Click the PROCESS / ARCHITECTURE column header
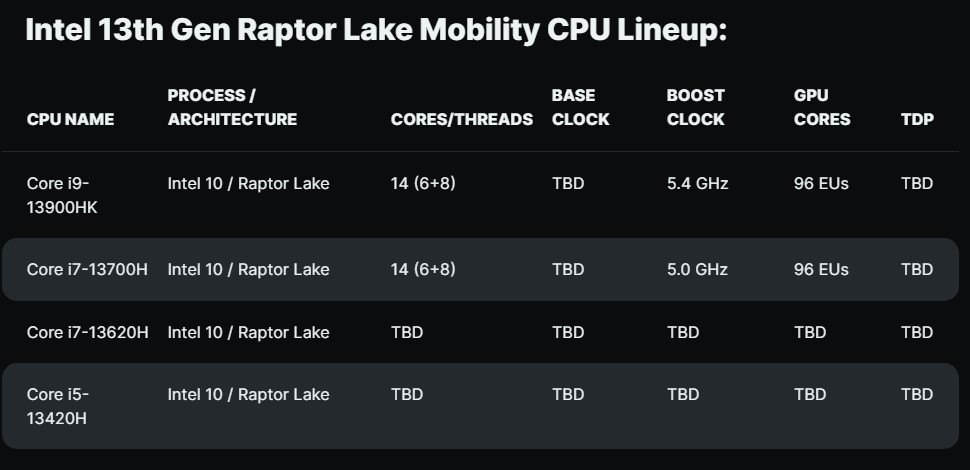Viewport: 970px width, 470px height. coord(232,107)
